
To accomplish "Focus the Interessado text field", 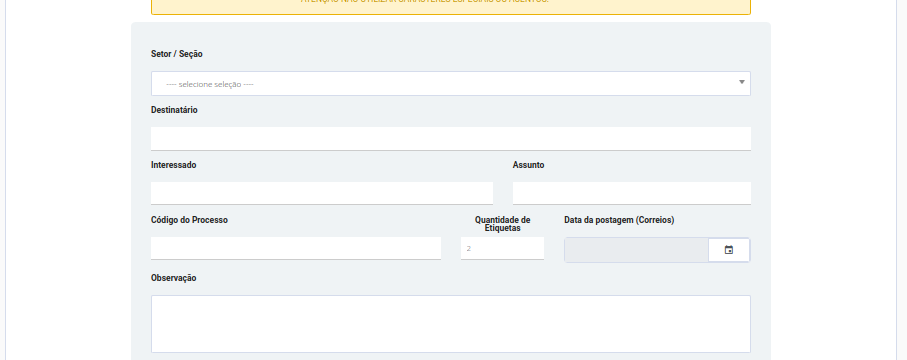I will click(x=322, y=193).
